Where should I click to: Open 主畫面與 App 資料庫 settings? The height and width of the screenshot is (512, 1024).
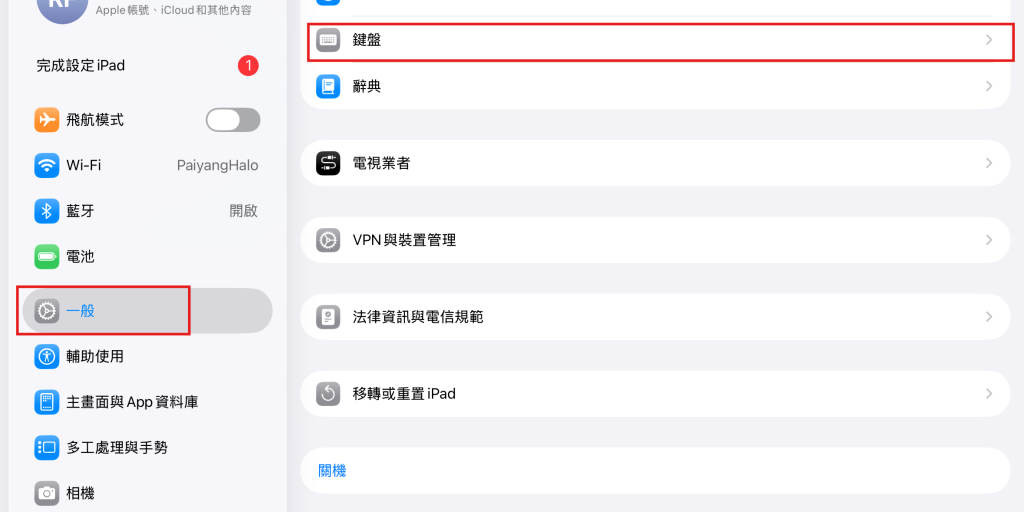148,402
